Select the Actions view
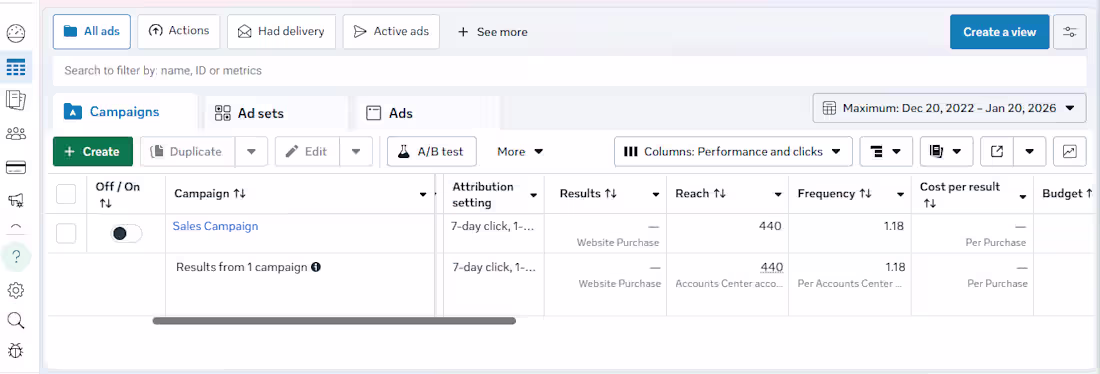The image size is (1100, 374). 179,32
